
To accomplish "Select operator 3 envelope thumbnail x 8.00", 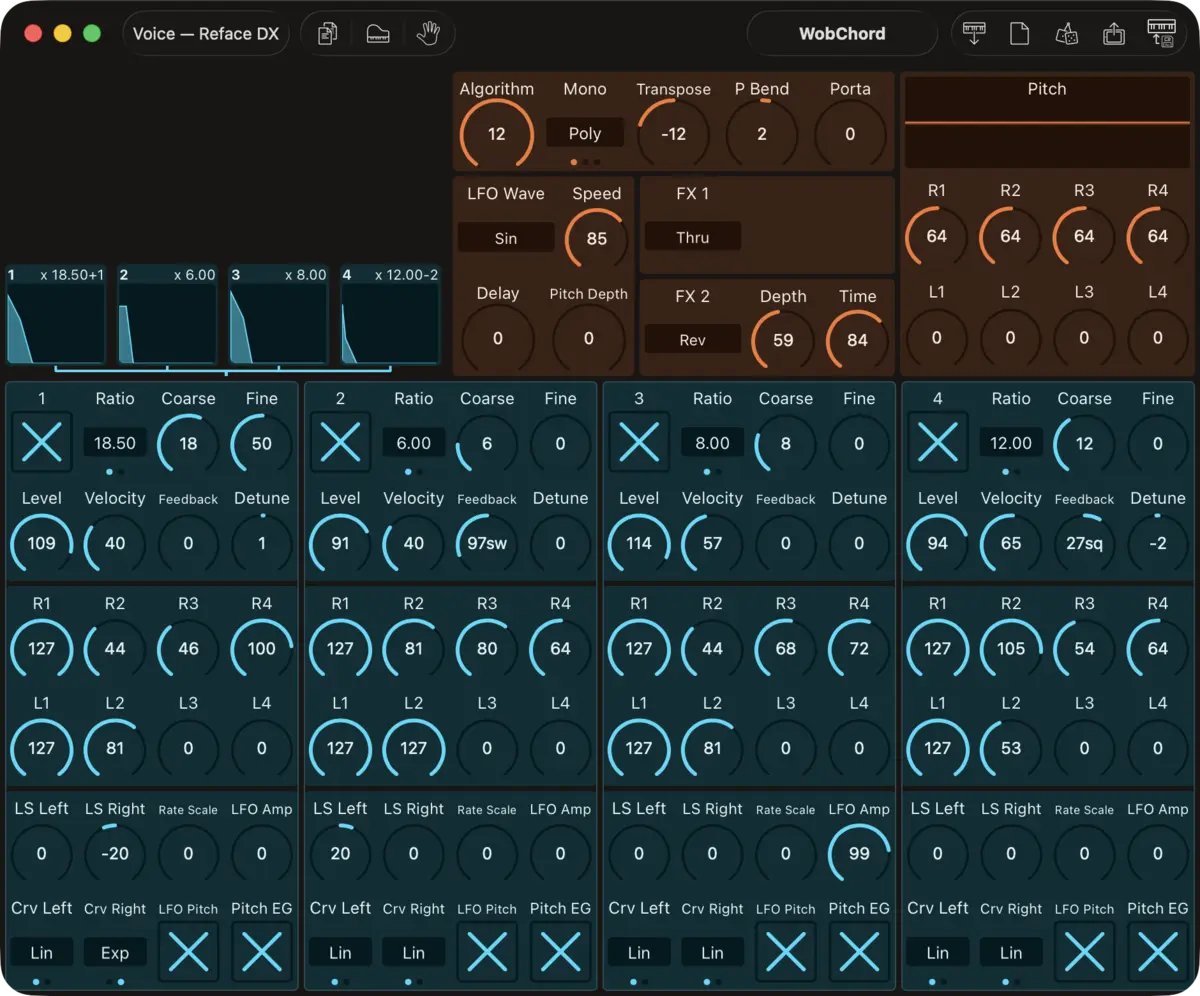I will 279,314.
